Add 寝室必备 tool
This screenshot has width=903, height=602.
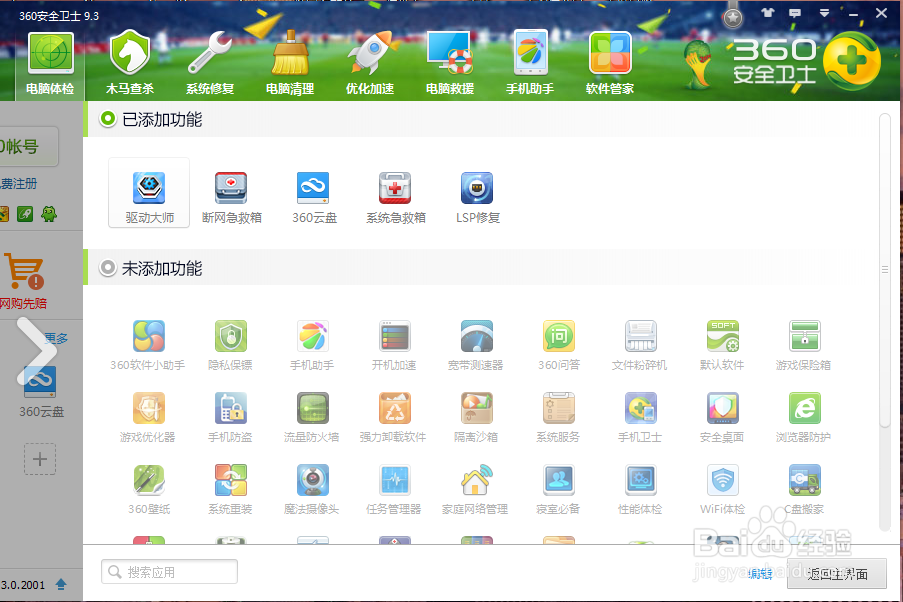tap(559, 489)
